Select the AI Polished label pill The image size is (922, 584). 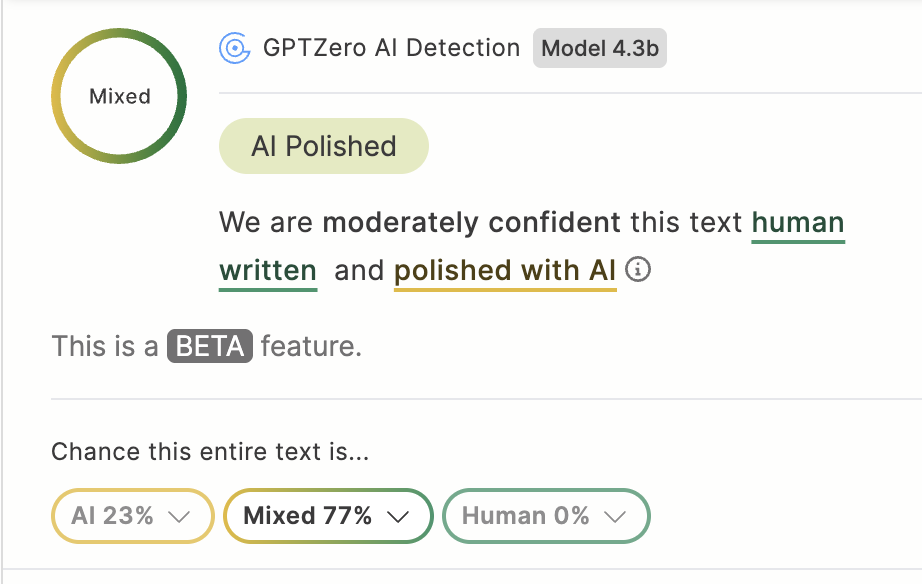[324, 146]
